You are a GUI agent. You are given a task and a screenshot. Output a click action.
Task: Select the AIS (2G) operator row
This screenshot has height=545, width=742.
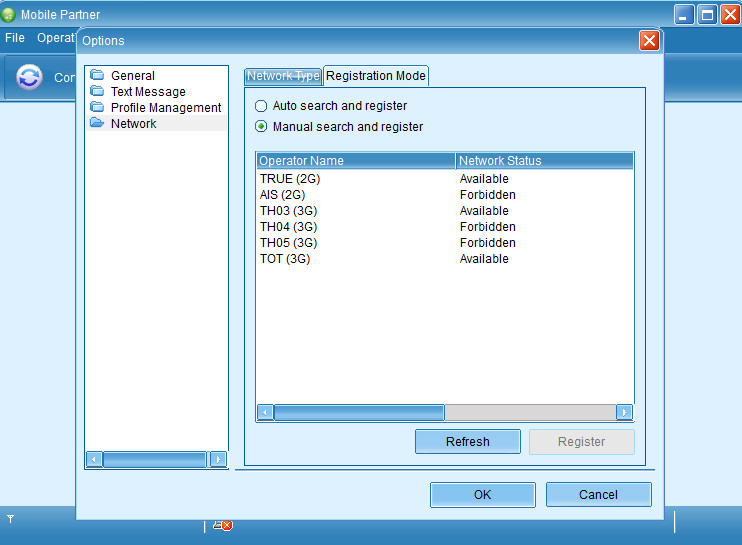[445, 195]
